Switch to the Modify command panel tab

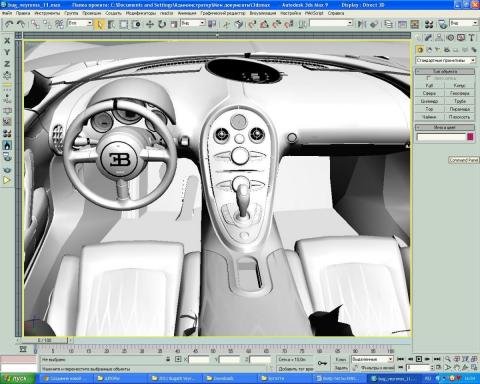coord(428,38)
